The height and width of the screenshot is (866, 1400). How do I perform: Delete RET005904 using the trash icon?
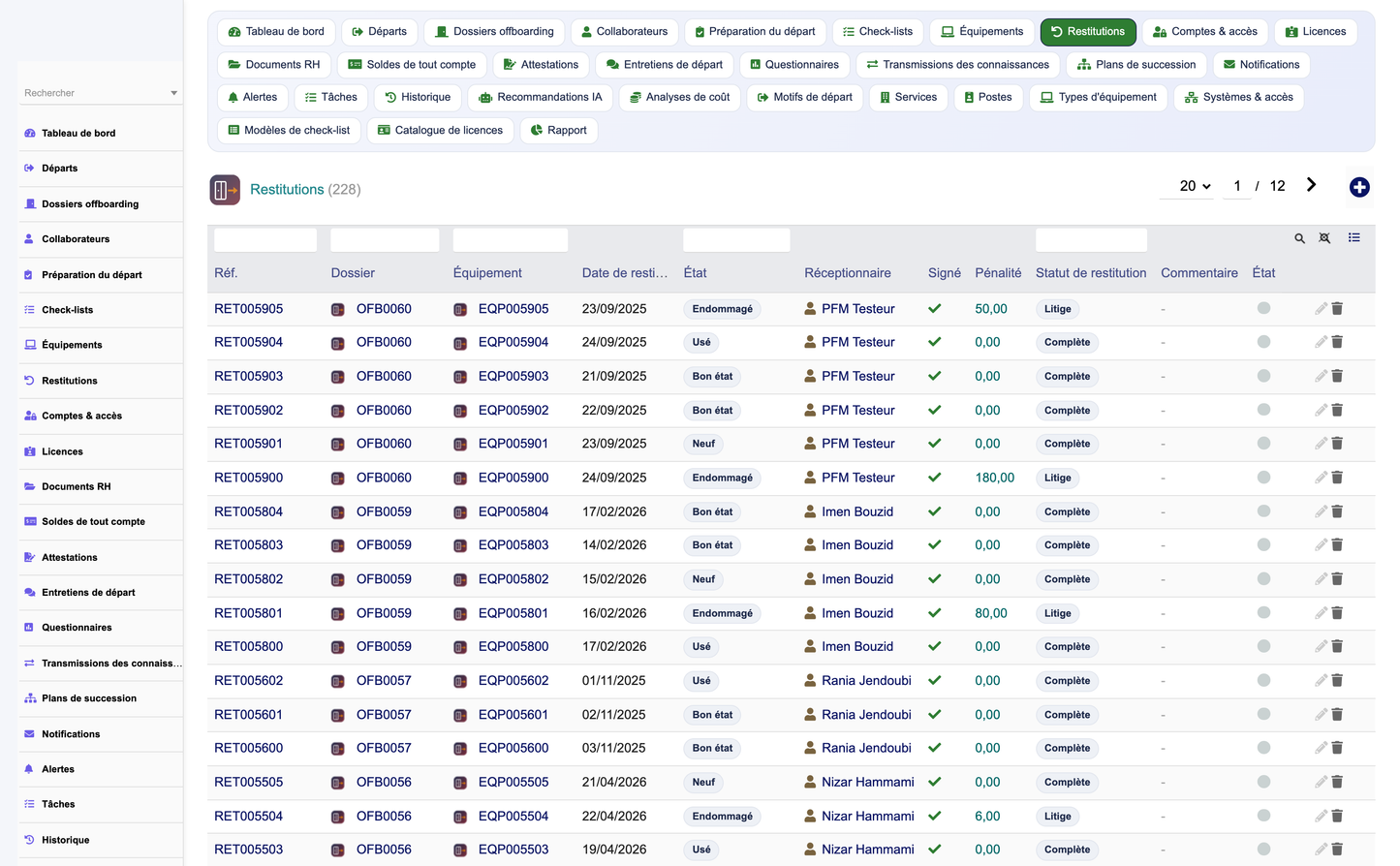[1337, 342]
